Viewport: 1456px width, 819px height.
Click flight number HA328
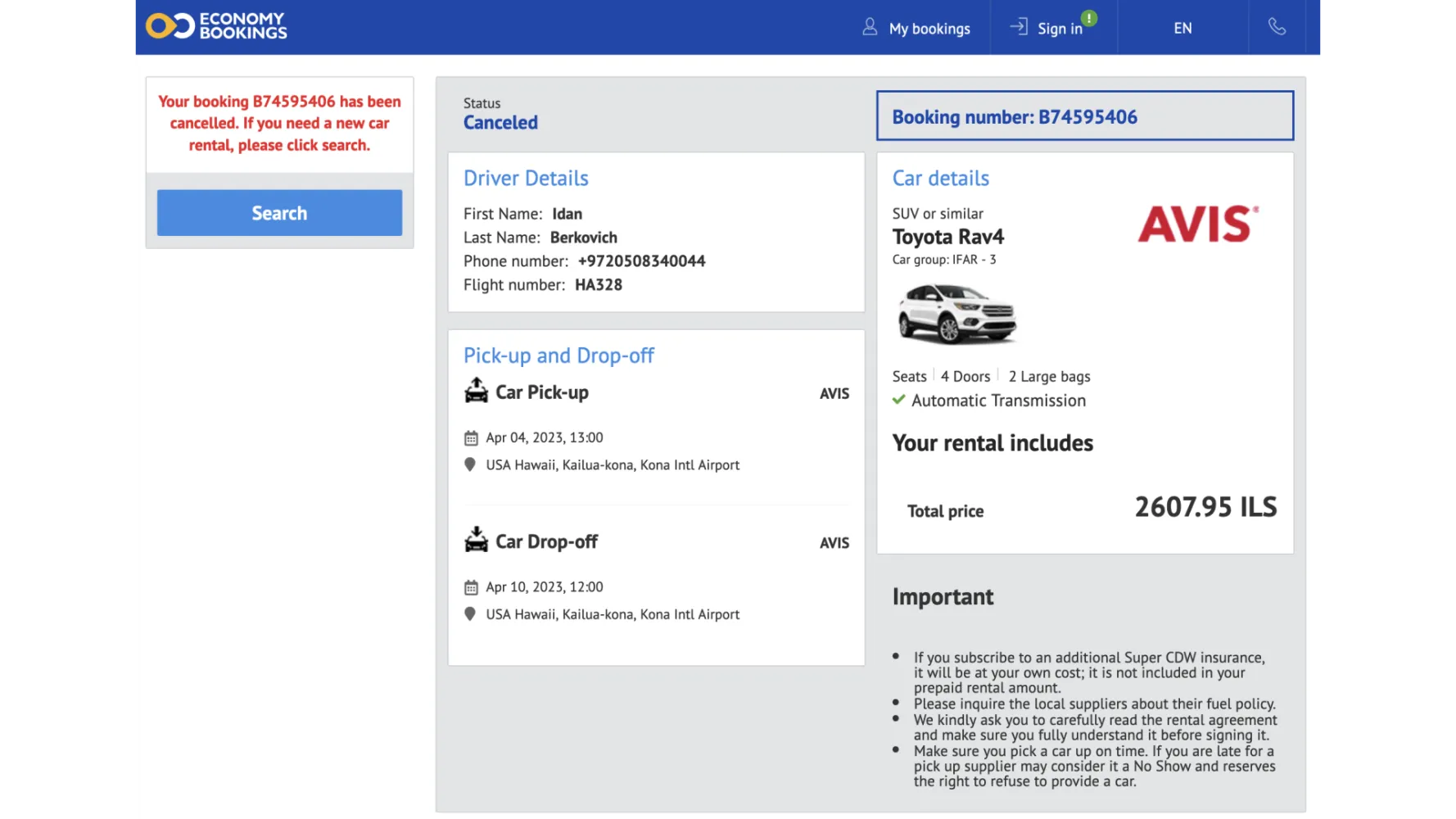599,285
